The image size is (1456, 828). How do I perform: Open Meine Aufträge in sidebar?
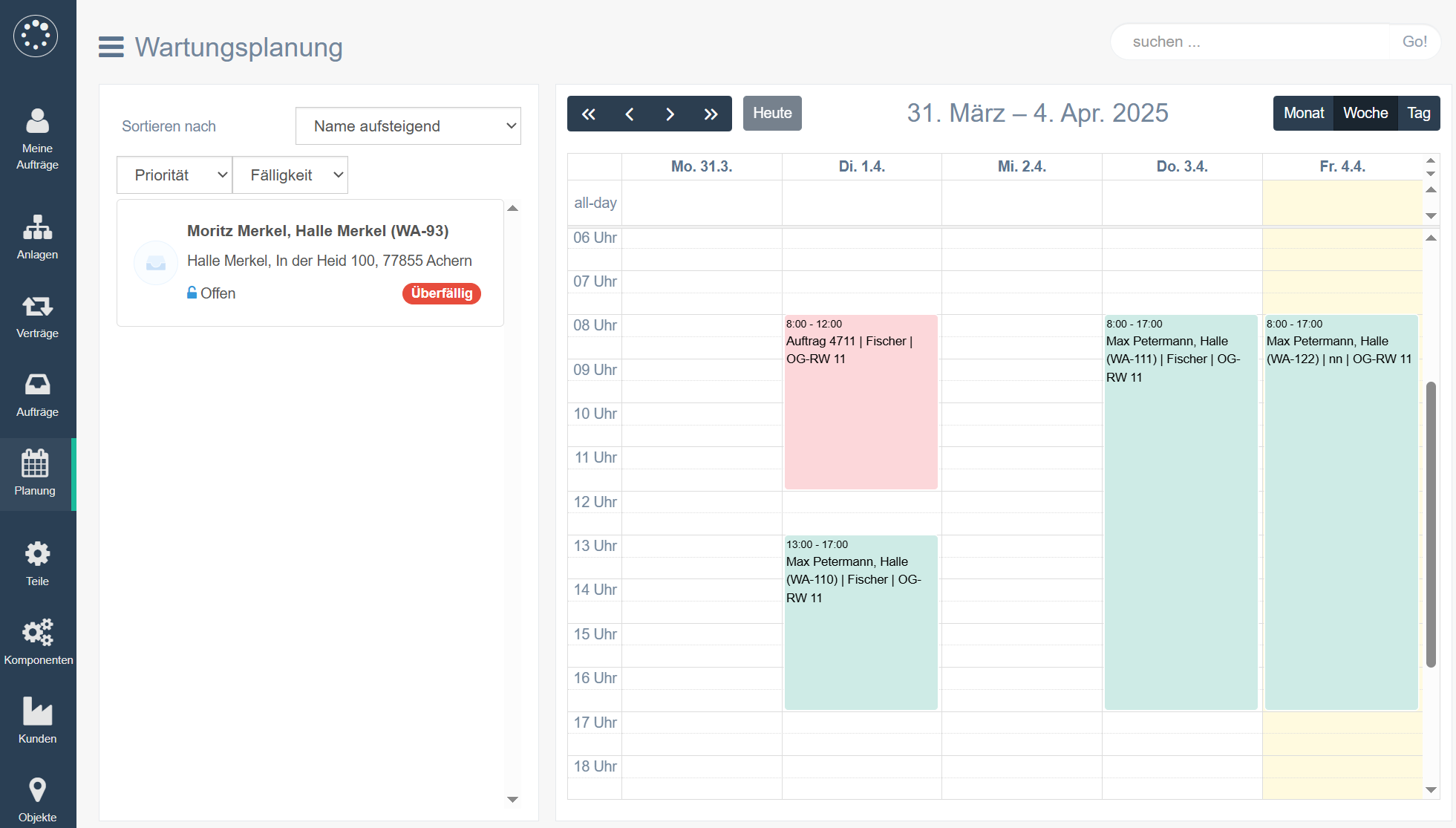coord(37,139)
